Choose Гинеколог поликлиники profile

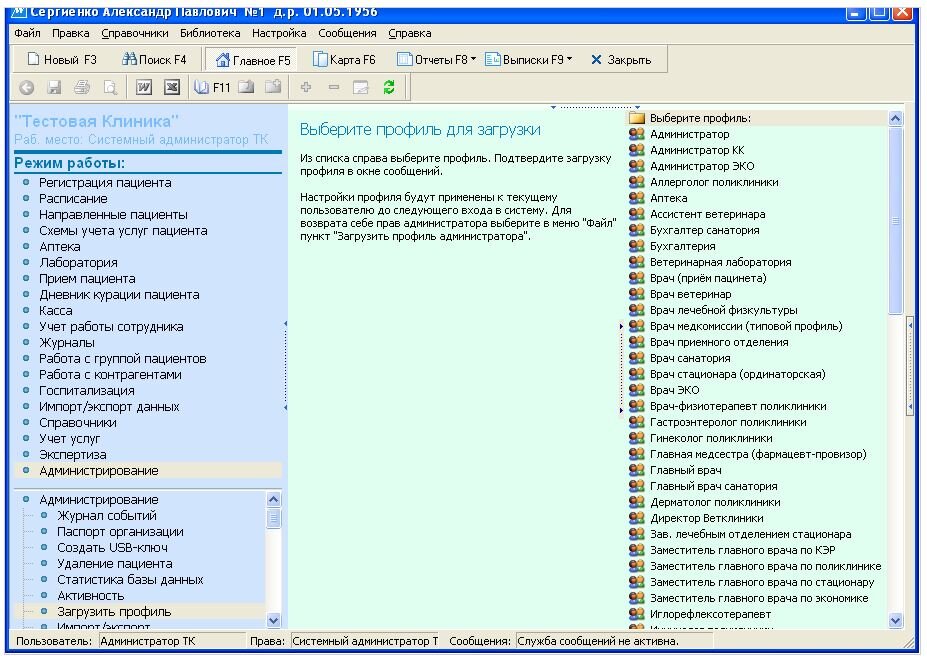click(x=711, y=438)
